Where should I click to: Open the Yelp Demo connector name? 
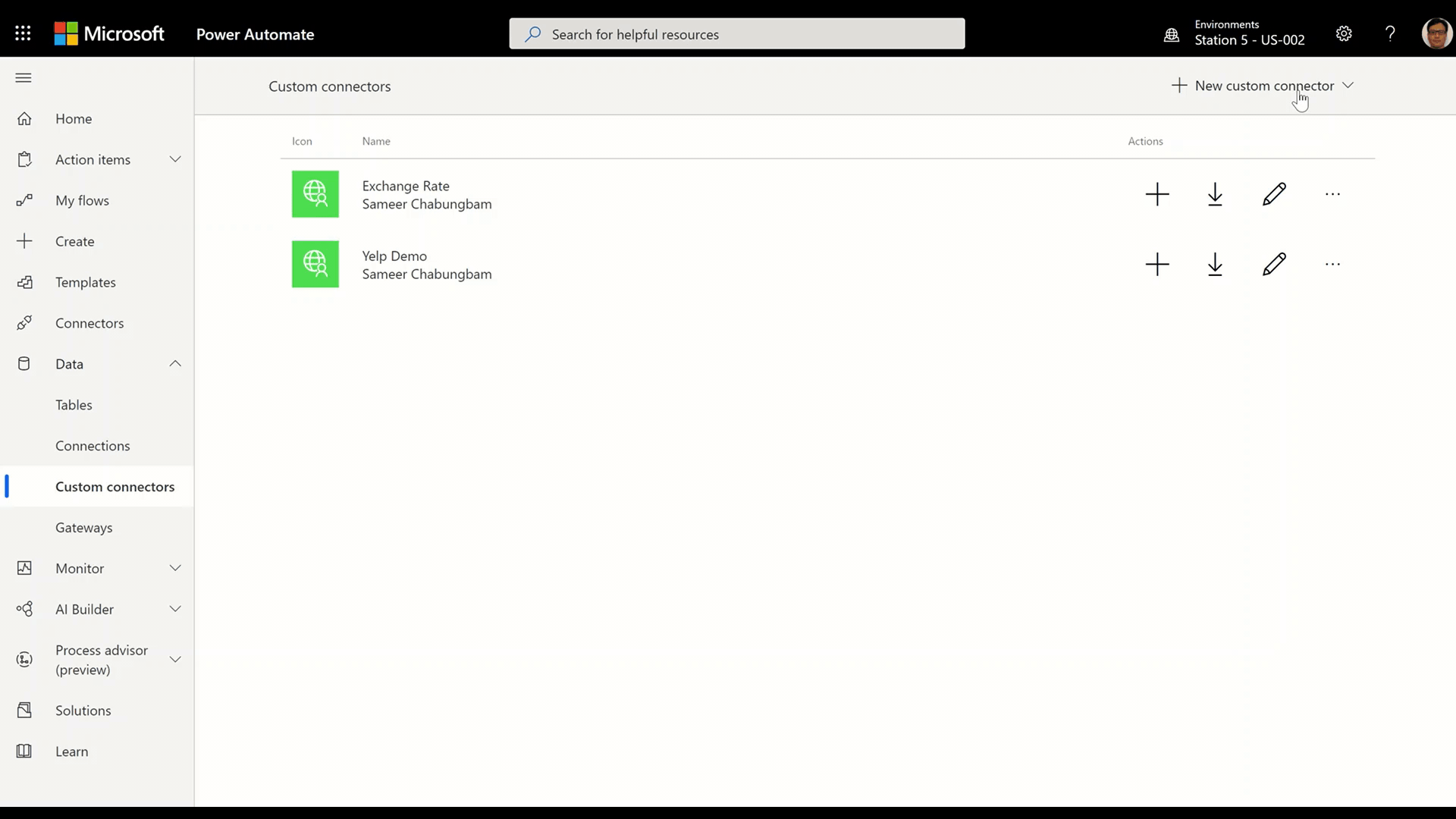pyautogui.click(x=394, y=256)
